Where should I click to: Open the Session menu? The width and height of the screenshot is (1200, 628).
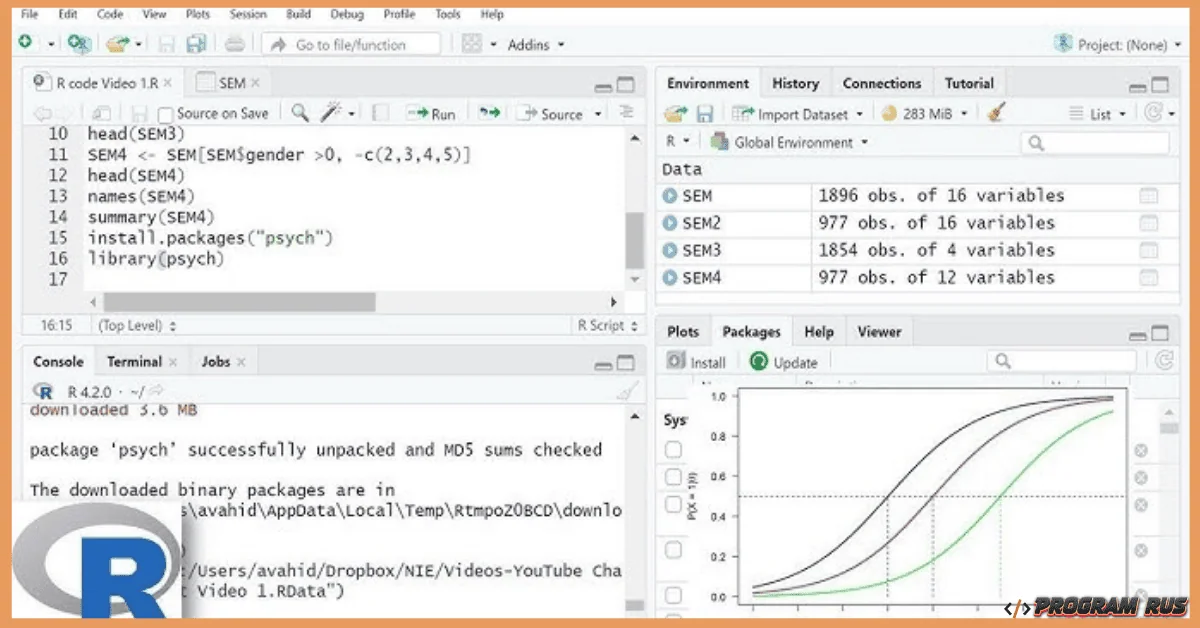(248, 14)
